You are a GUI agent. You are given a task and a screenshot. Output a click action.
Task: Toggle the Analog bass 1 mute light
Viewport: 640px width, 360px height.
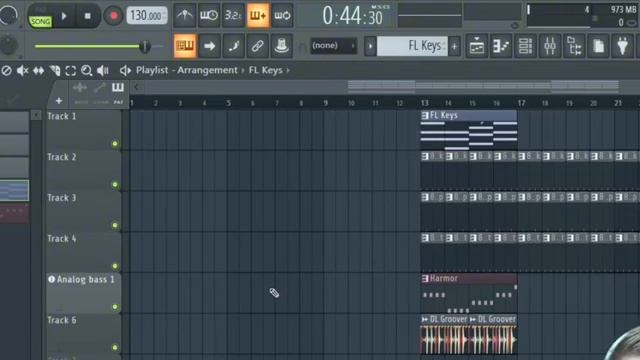pos(115,307)
